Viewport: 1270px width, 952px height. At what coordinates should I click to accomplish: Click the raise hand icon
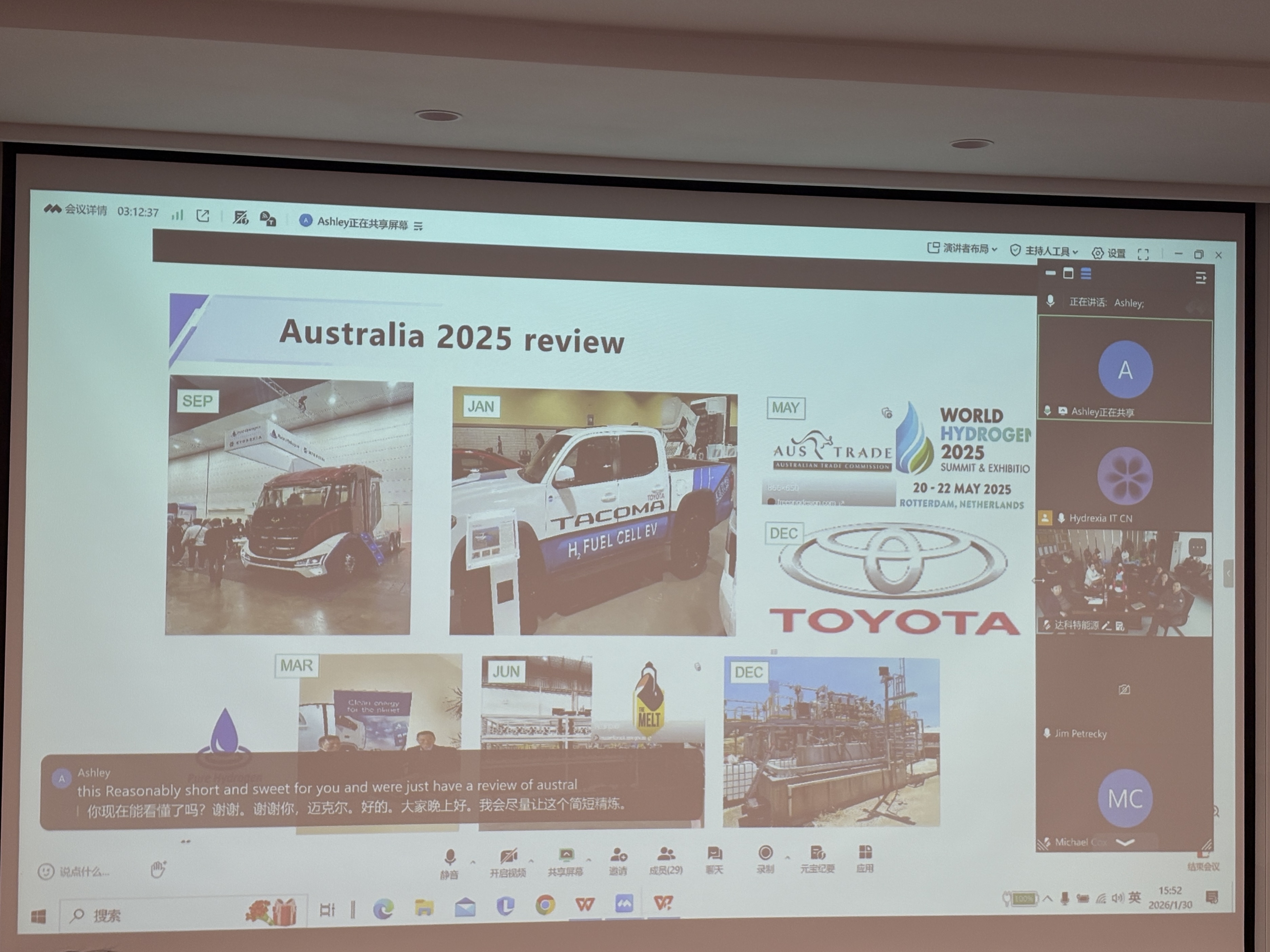click(158, 869)
